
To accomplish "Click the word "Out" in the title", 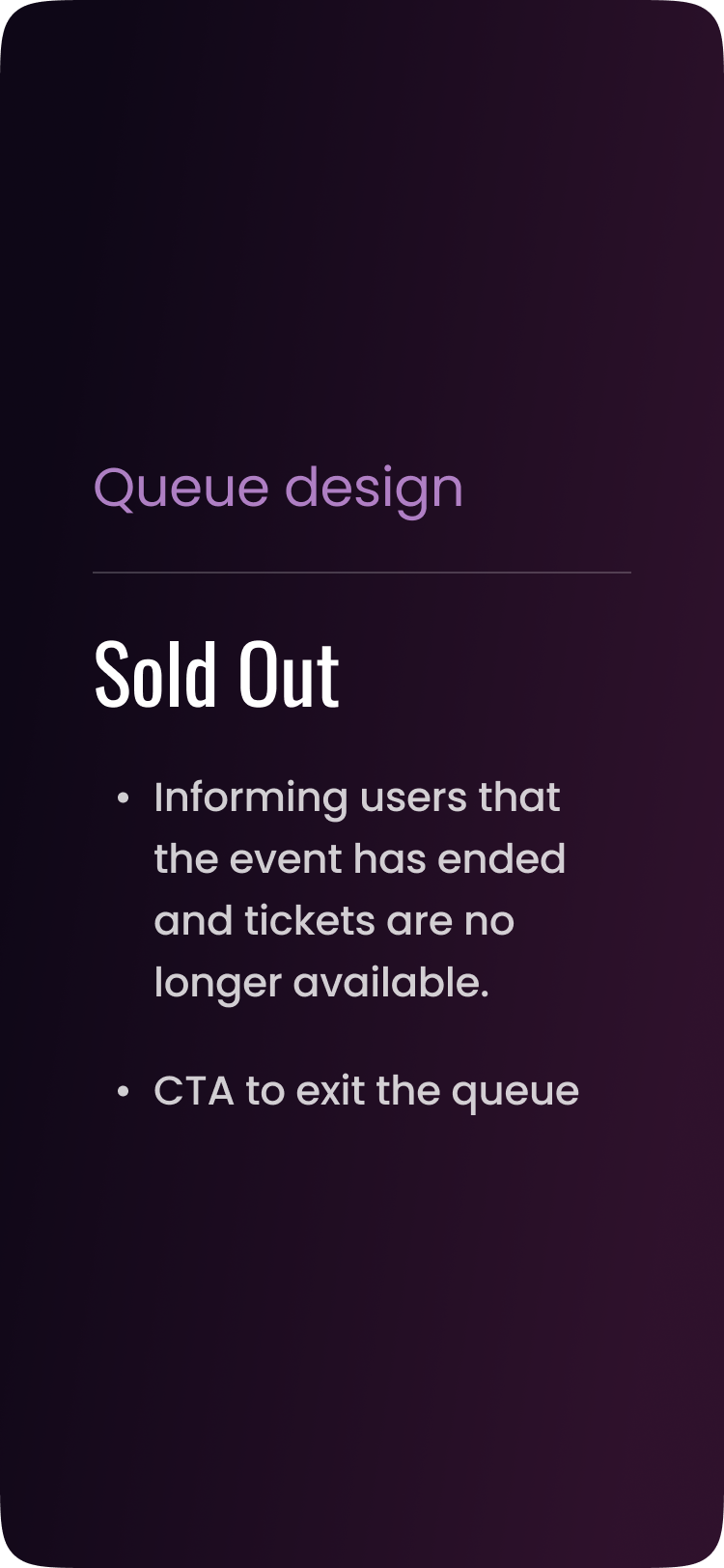I will click(289, 674).
